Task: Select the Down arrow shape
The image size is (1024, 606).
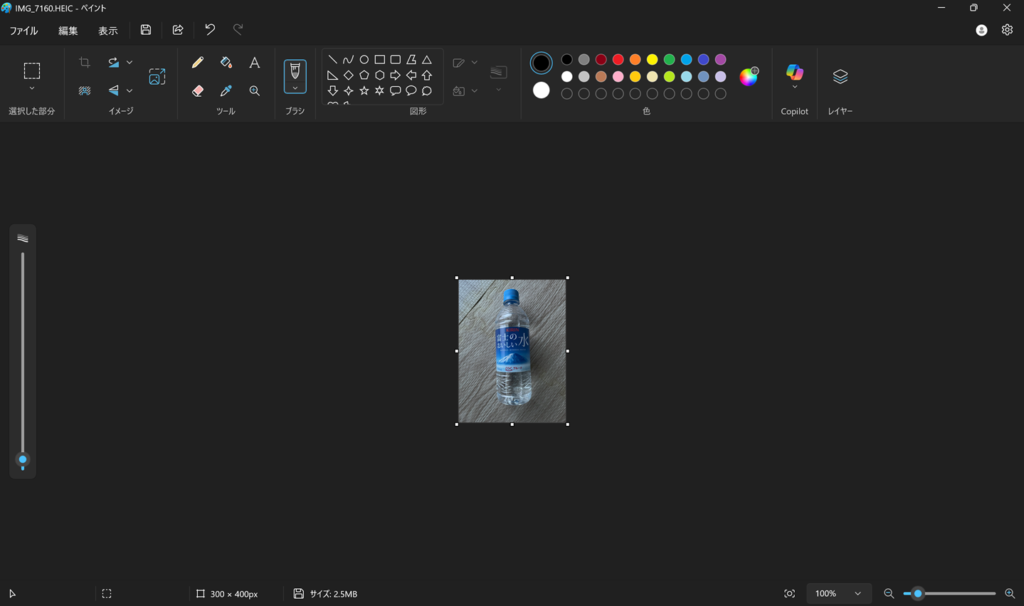Action: pos(332,91)
